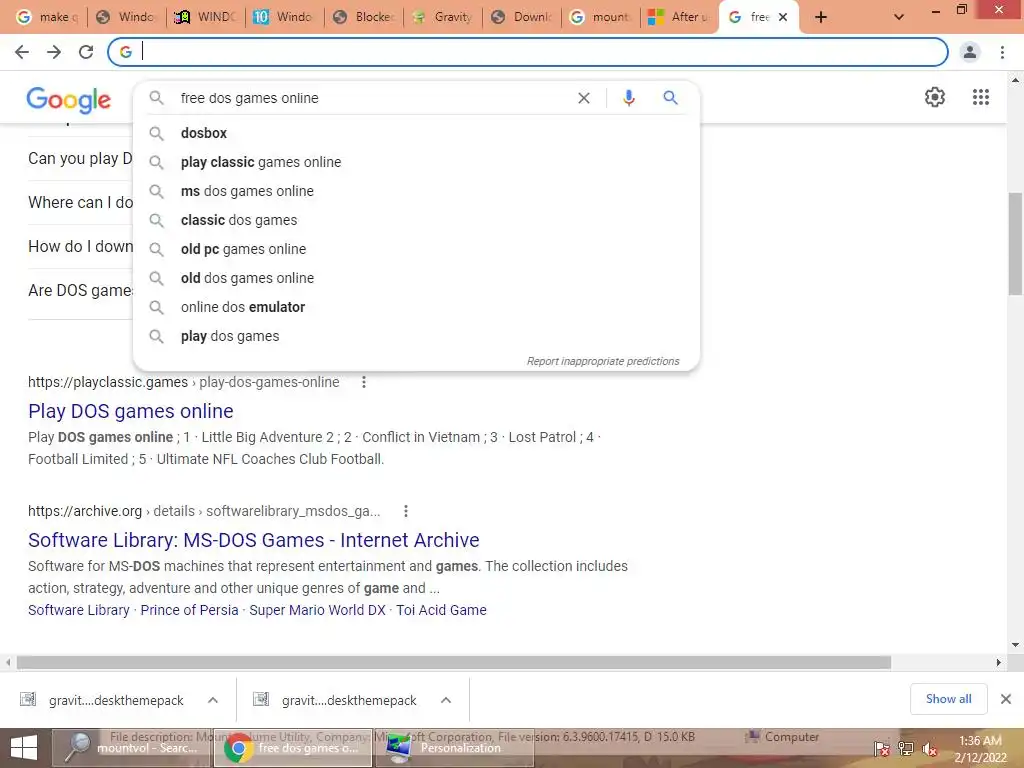Switch to the 'Blocked' tab
This screenshot has height=768, width=1024.
(363, 17)
